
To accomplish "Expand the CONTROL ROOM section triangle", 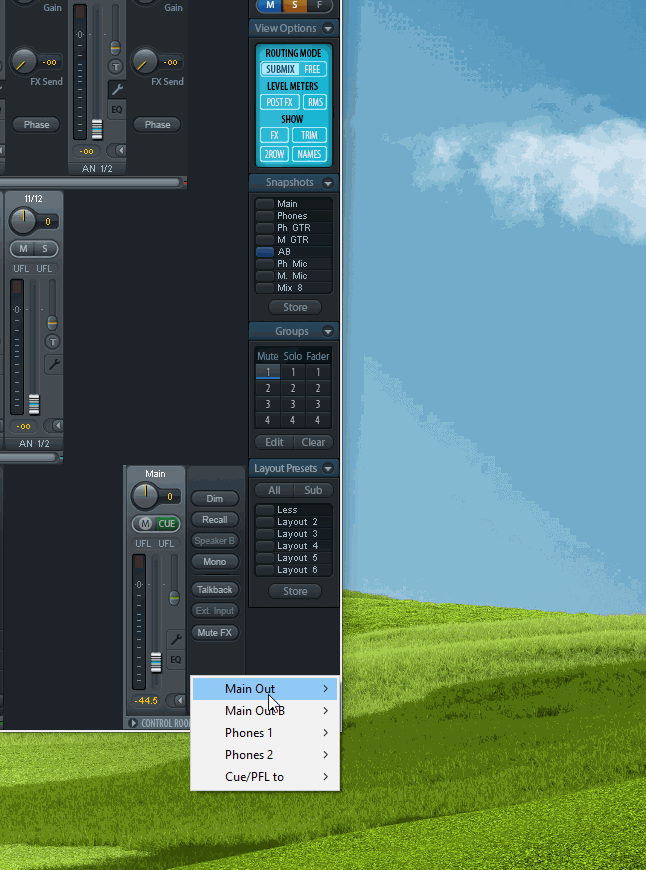I will 133,723.
